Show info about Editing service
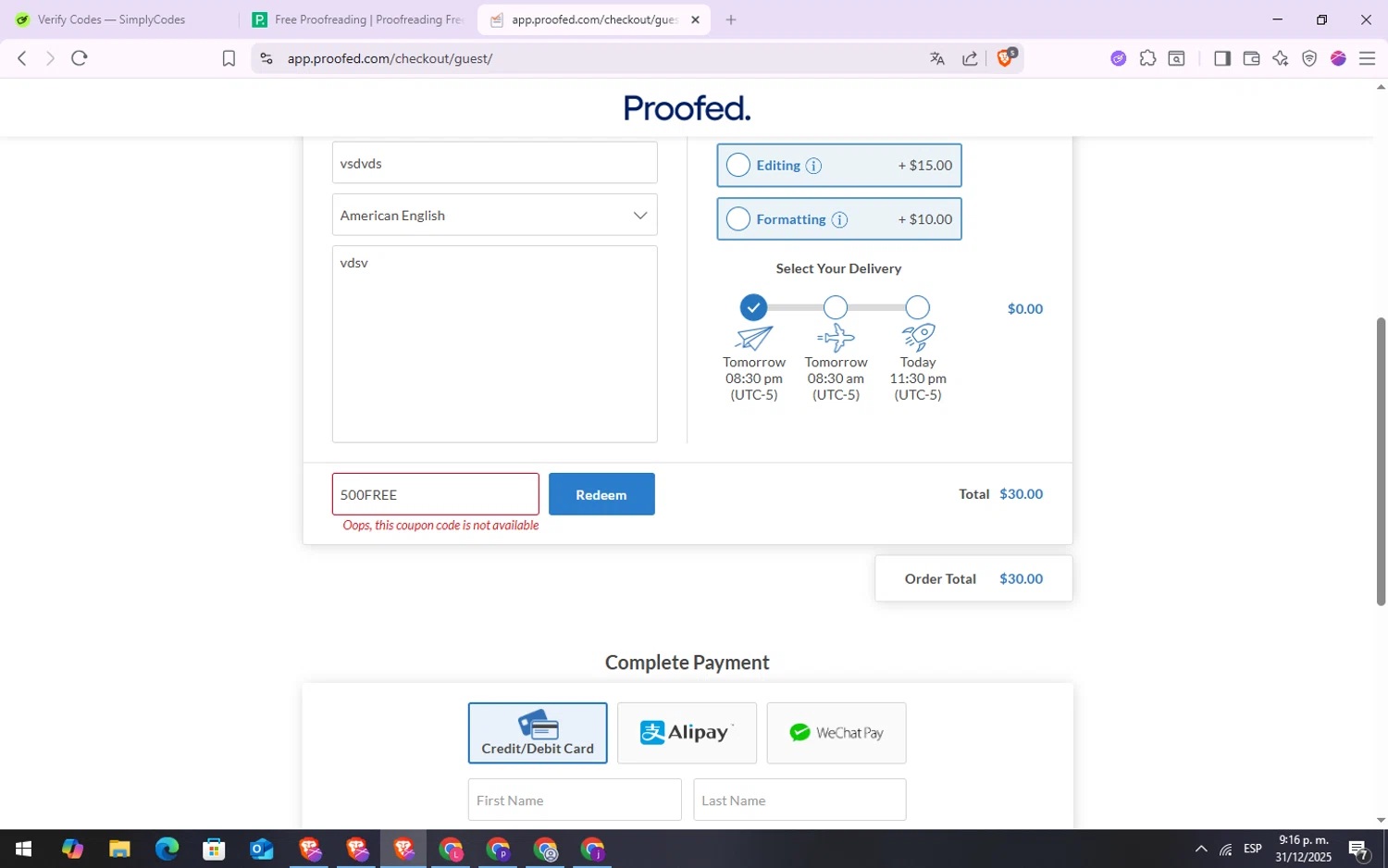 pos(813,166)
